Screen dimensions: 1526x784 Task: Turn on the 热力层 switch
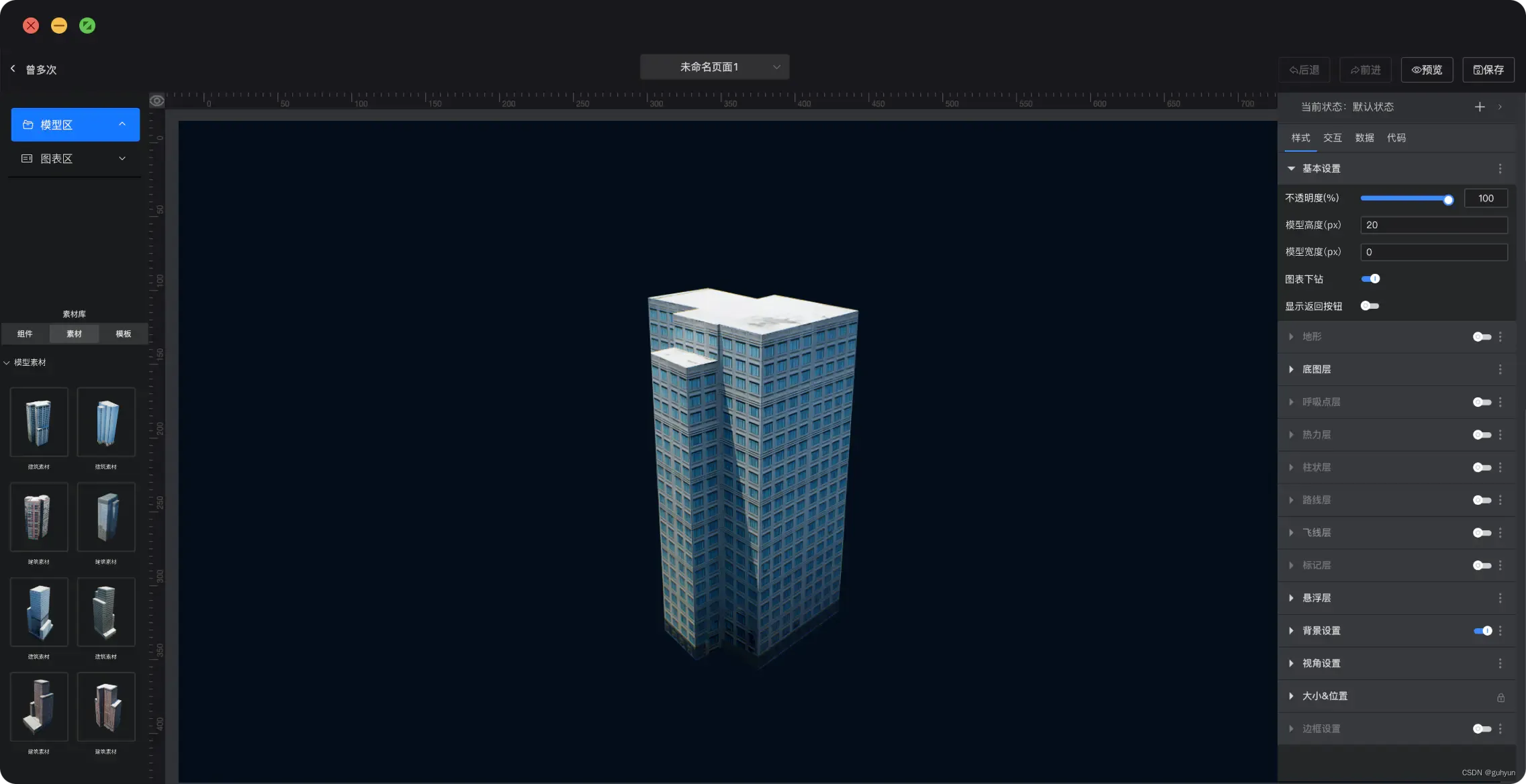pos(1482,435)
